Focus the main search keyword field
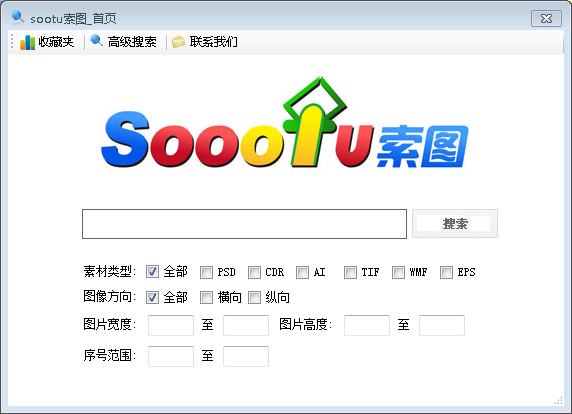The width and height of the screenshot is (572, 414). pos(244,224)
